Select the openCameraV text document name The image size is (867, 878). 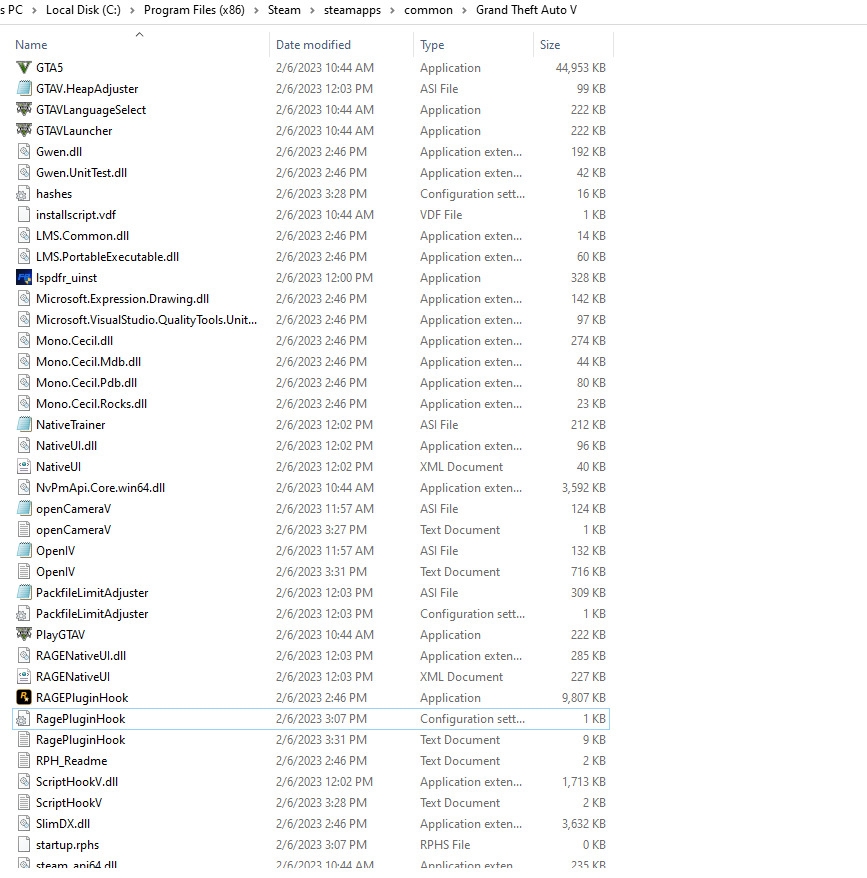73,530
